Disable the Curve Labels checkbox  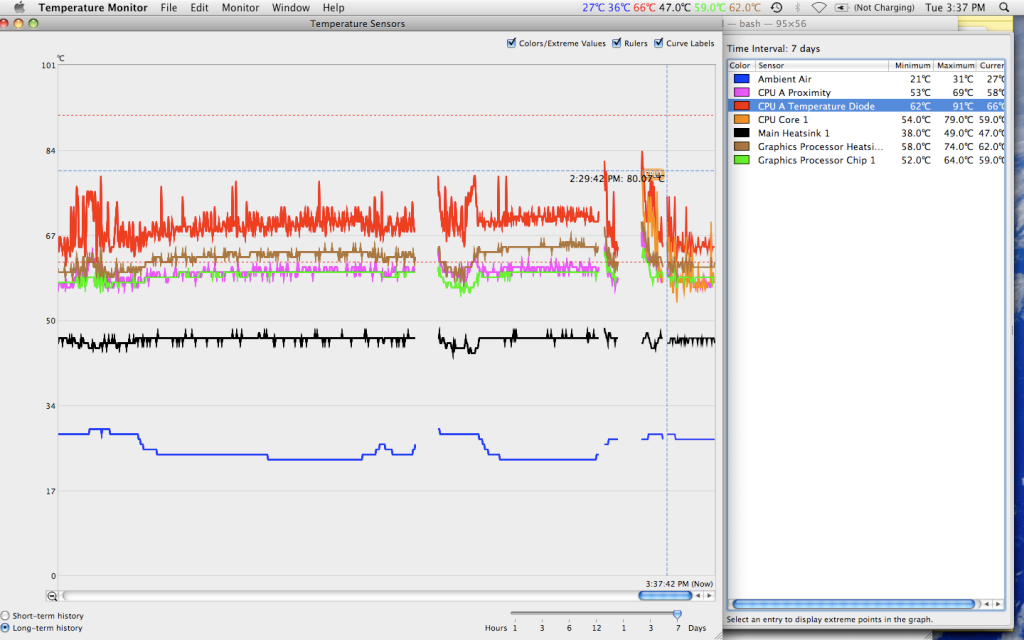[x=658, y=43]
